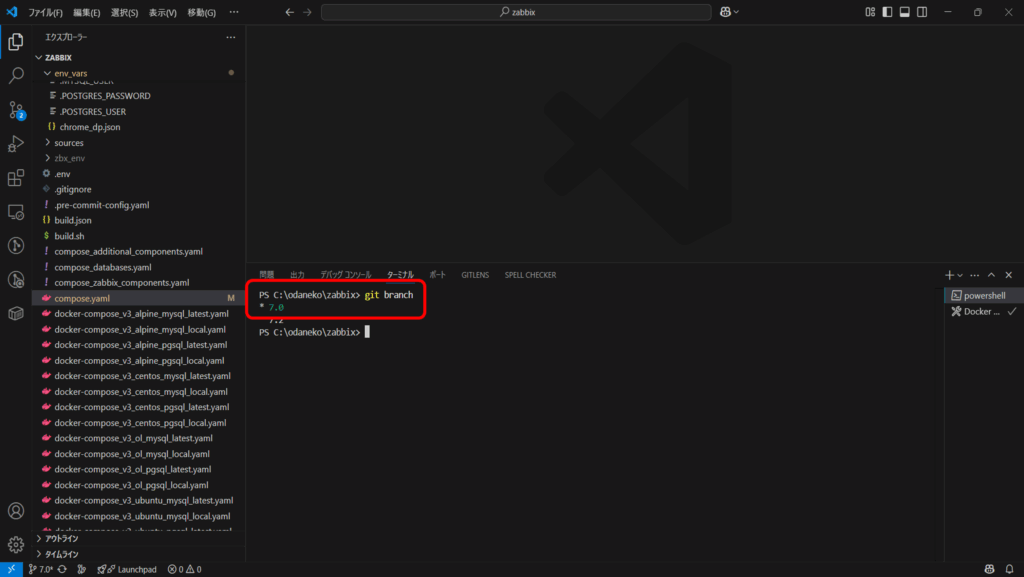Switch to the ポート panel tab

437,275
